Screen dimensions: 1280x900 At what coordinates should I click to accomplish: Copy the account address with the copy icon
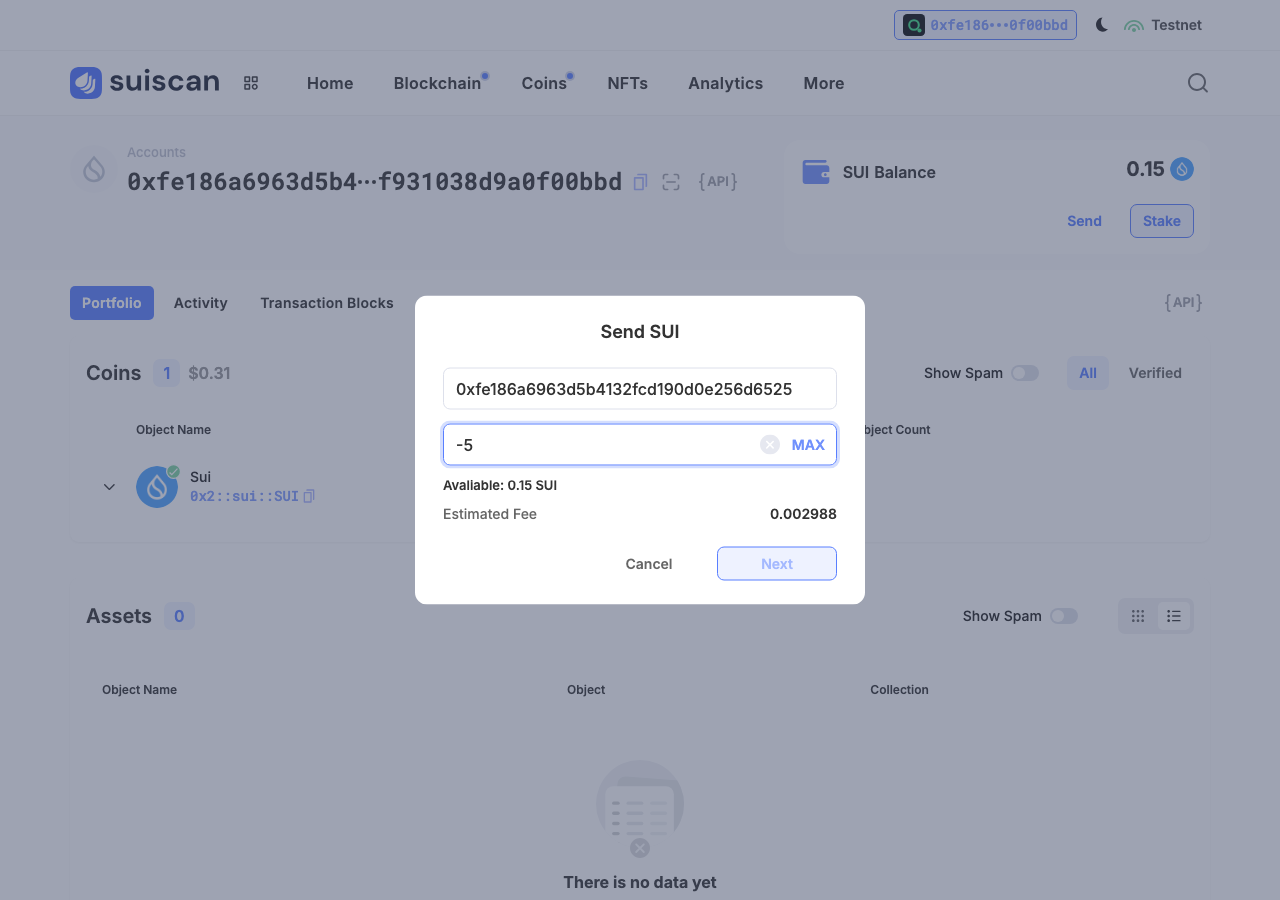pyautogui.click(x=641, y=182)
